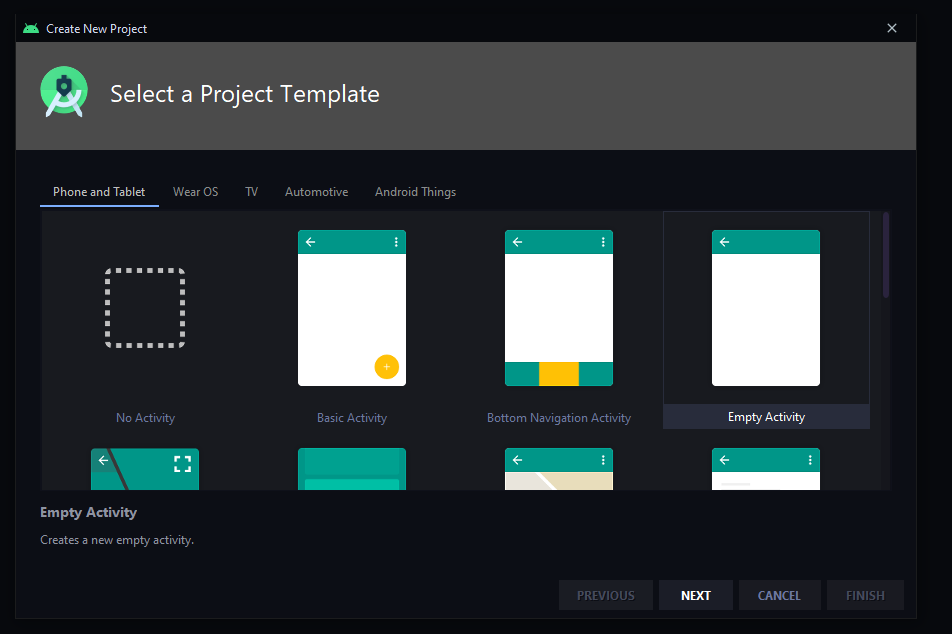Select the No Activity template
Screen dimensions: 952x634
[145, 308]
